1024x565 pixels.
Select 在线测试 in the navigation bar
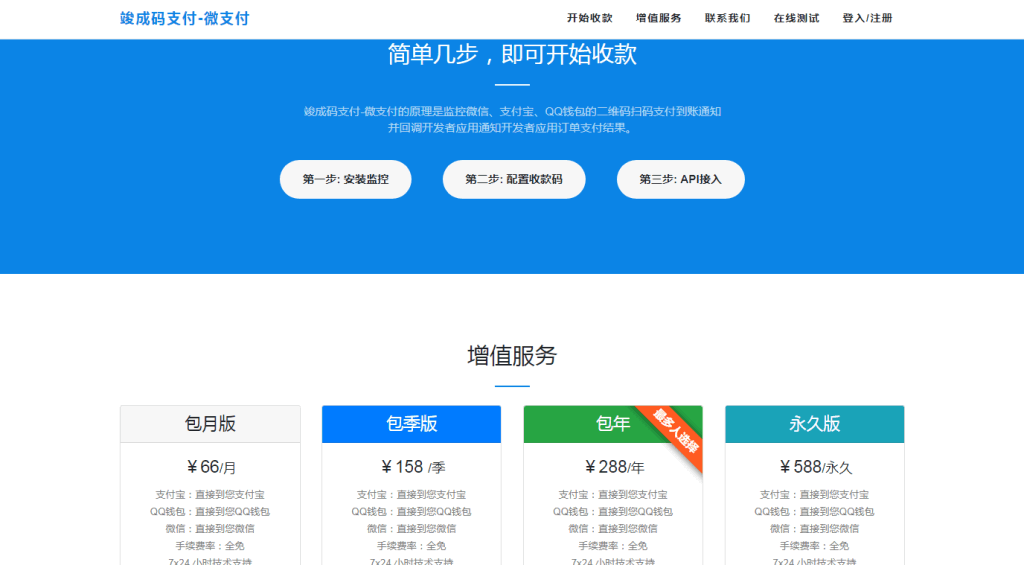click(796, 18)
